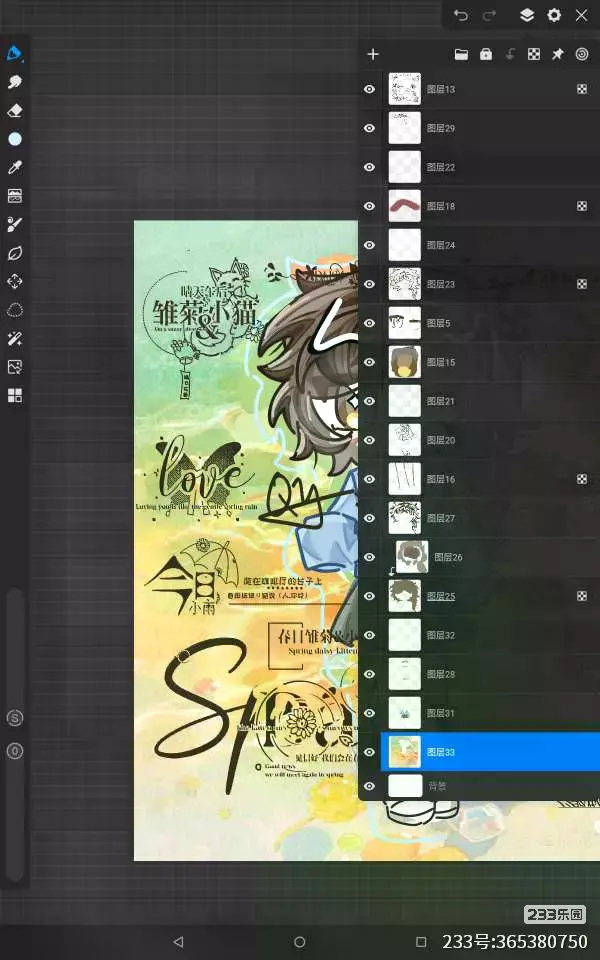Image resolution: width=600 pixels, height=960 pixels.
Task: Tap Android recent apps button
Action: pyautogui.click(x=421, y=942)
